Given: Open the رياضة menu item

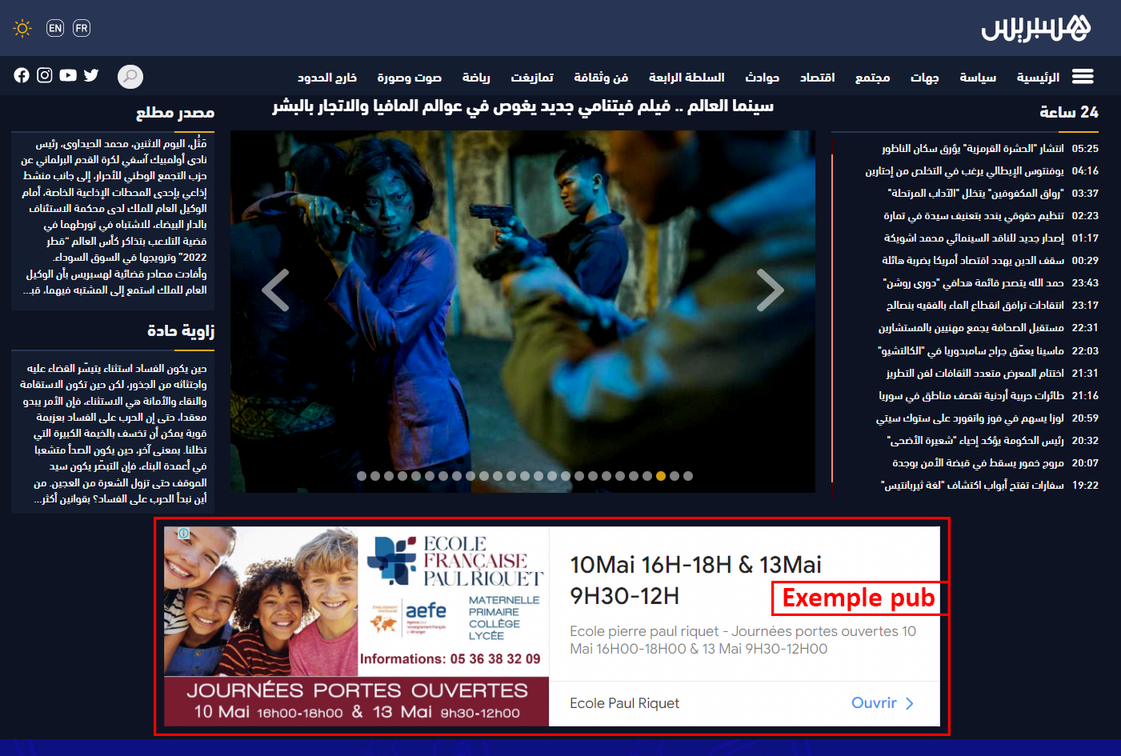Looking at the screenshot, I should click(476, 77).
